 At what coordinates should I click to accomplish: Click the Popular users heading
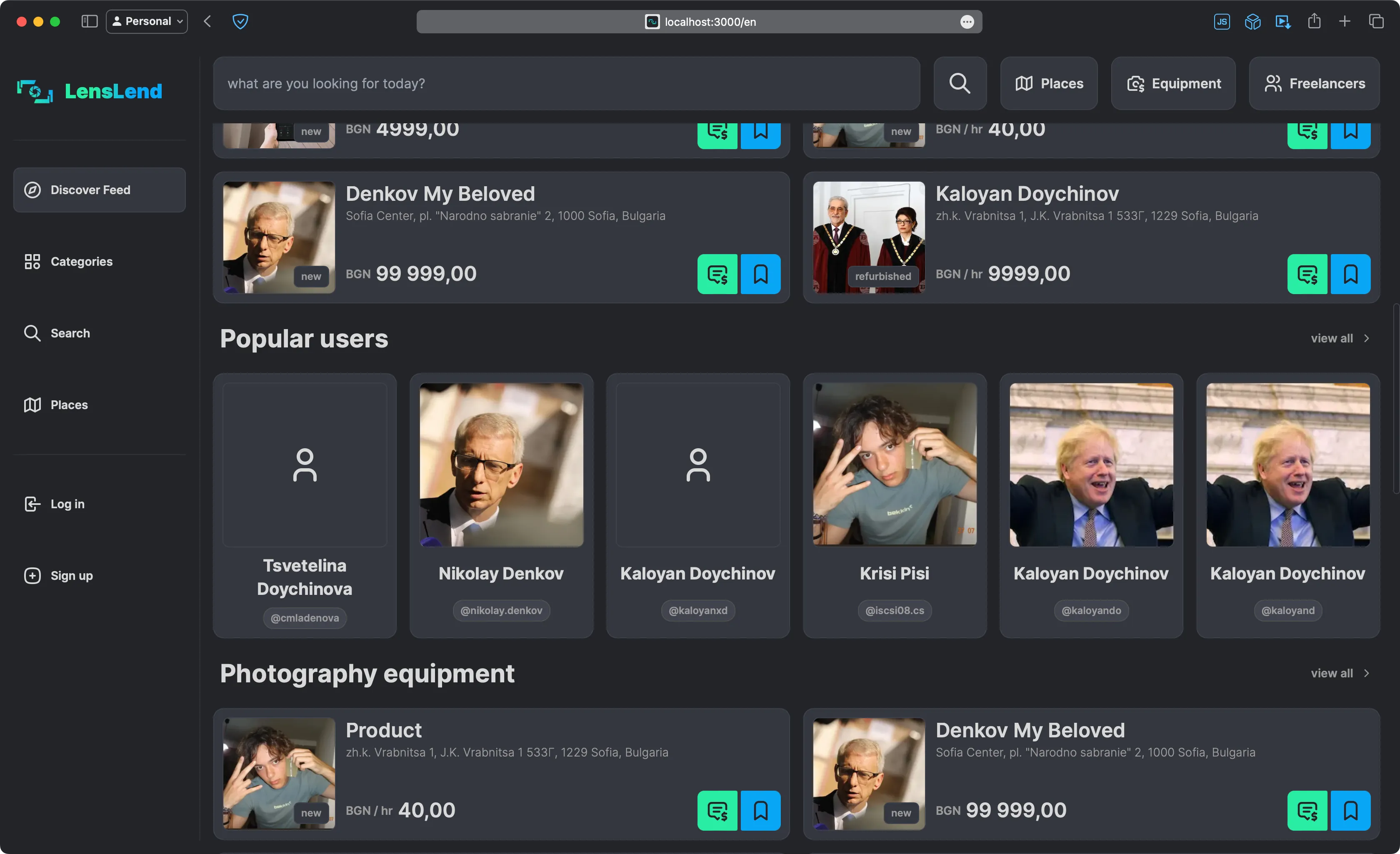[304, 338]
